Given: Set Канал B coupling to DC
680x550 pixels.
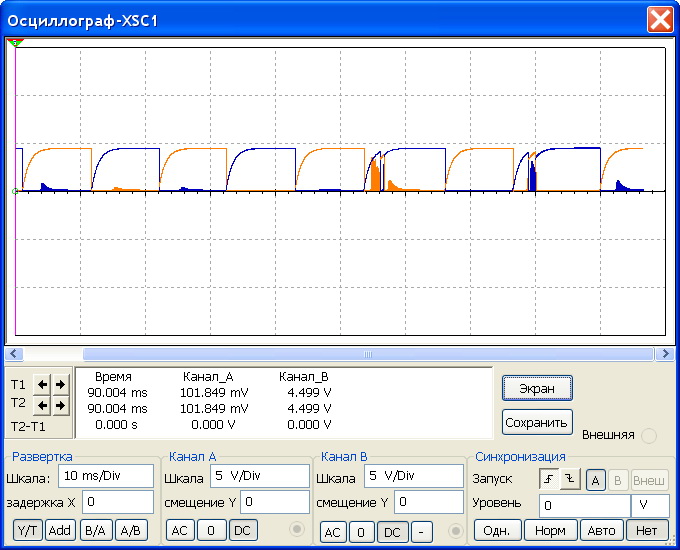Looking at the screenshot, I should [392, 532].
